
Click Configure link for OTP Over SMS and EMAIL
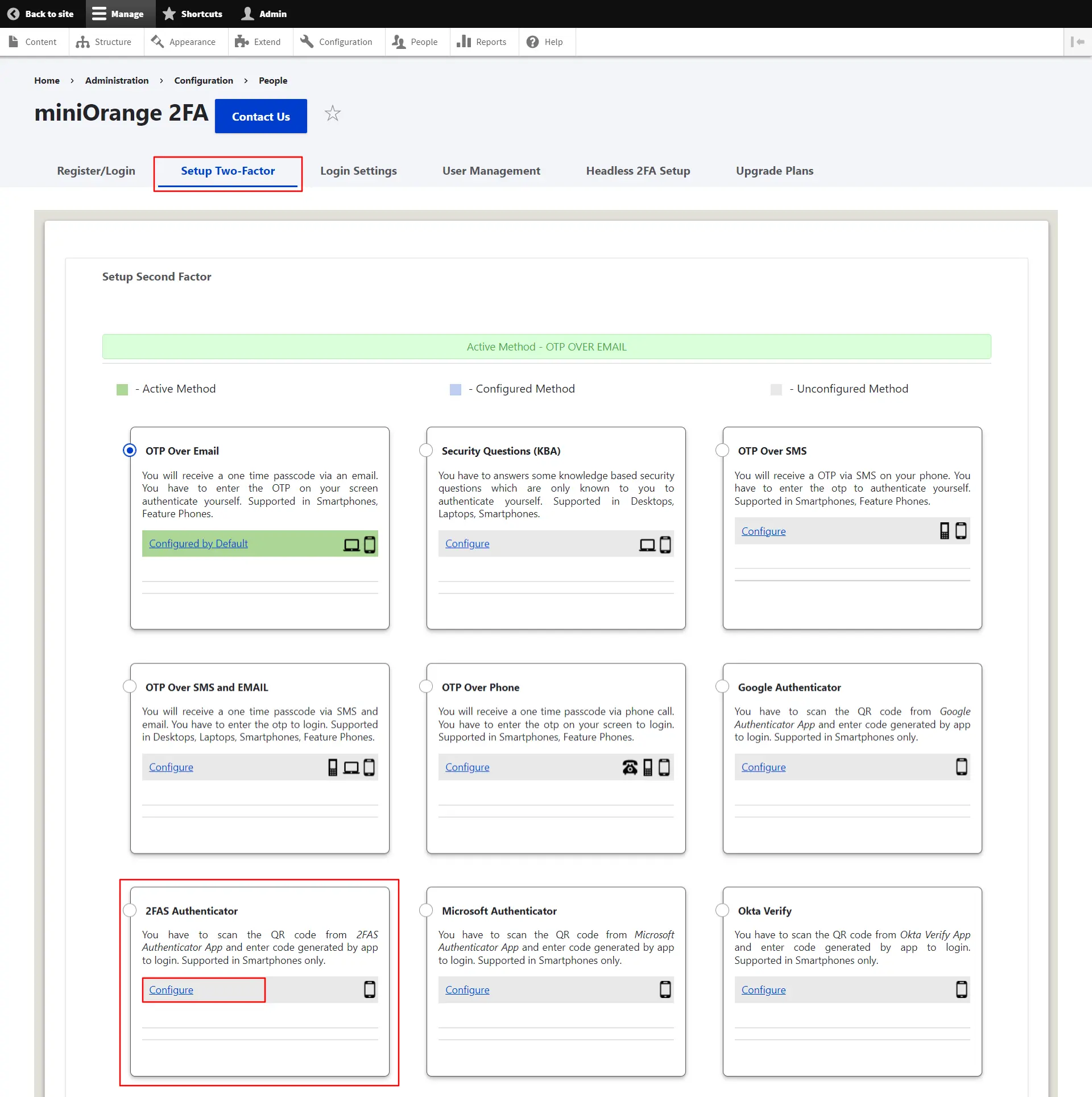(x=171, y=767)
